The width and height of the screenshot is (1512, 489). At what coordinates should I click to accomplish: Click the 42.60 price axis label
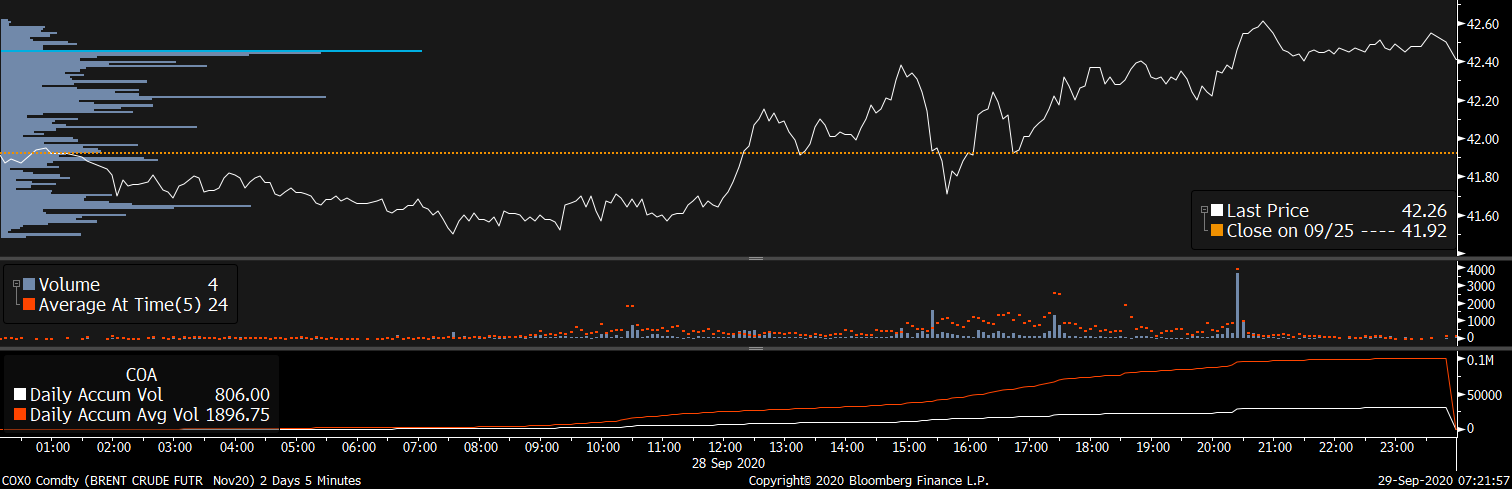pyautogui.click(x=1481, y=23)
